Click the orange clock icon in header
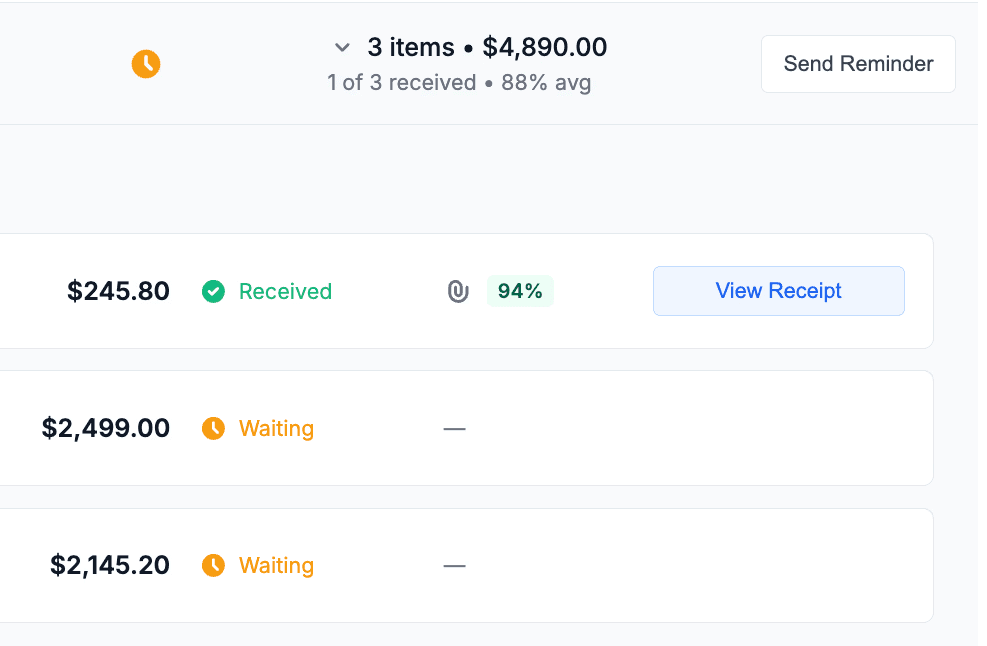The width and height of the screenshot is (987, 646). [x=146, y=64]
